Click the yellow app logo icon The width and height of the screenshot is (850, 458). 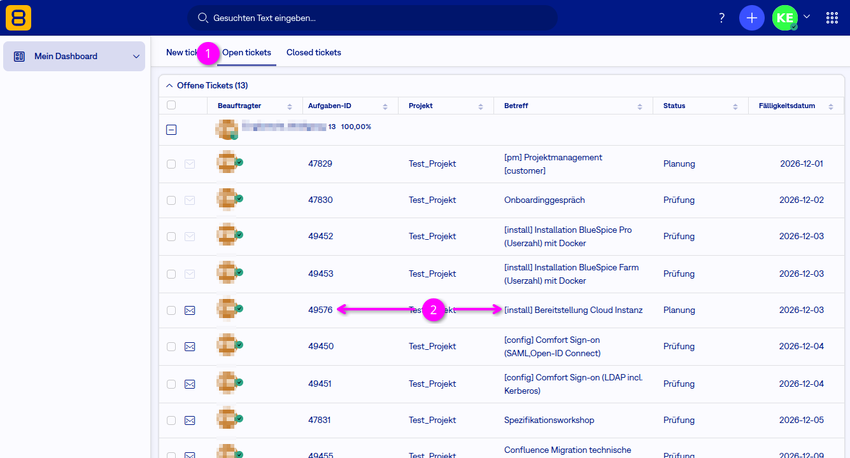(18, 18)
